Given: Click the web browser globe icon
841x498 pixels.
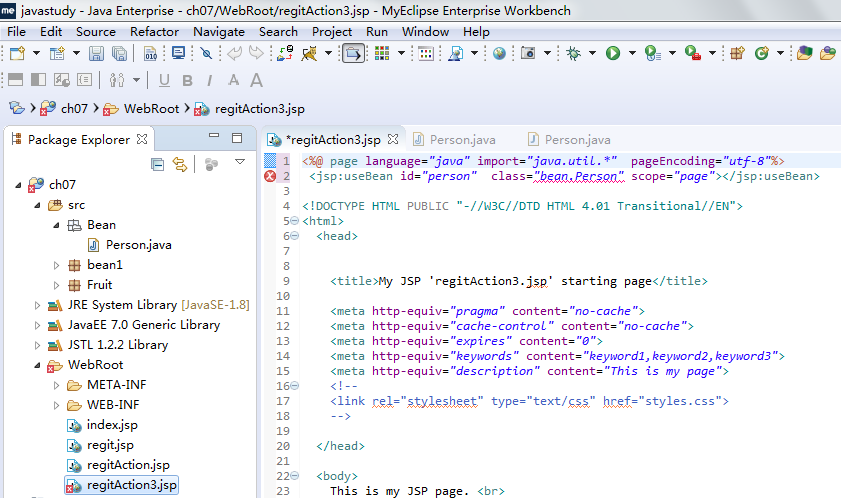Looking at the screenshot, I should pos(499,53).
